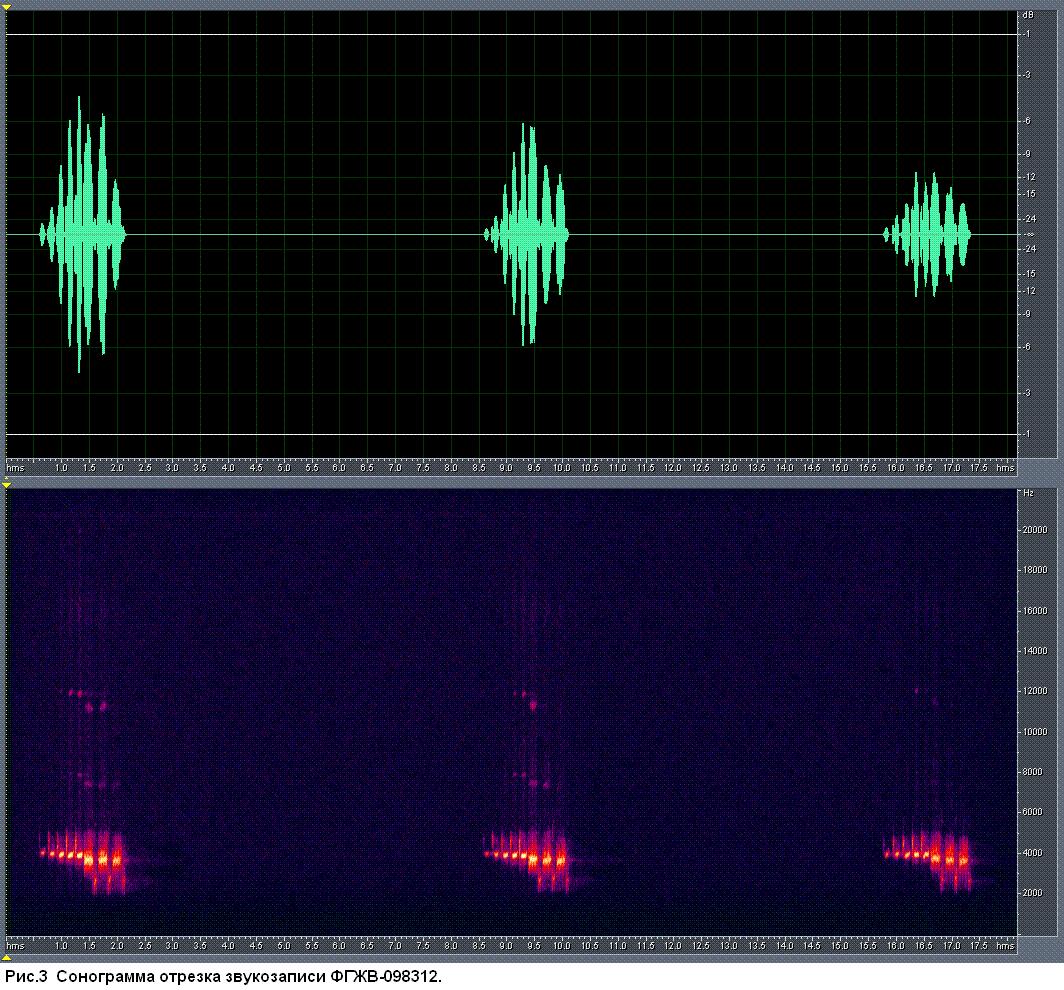Click the yellow cursor marker above the waveform
Screen dimensions: 1064x990
tap(6, 6)
